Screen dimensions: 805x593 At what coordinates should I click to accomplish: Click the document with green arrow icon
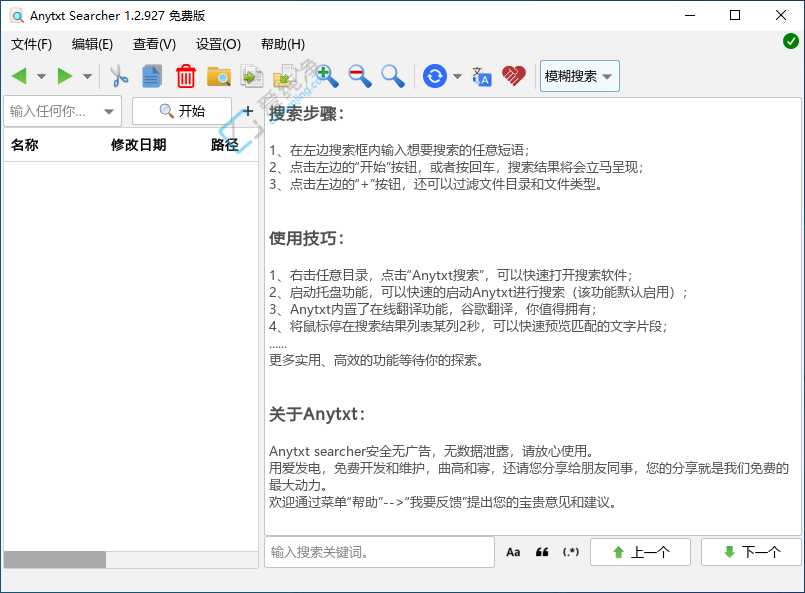(x=252, y=76)
